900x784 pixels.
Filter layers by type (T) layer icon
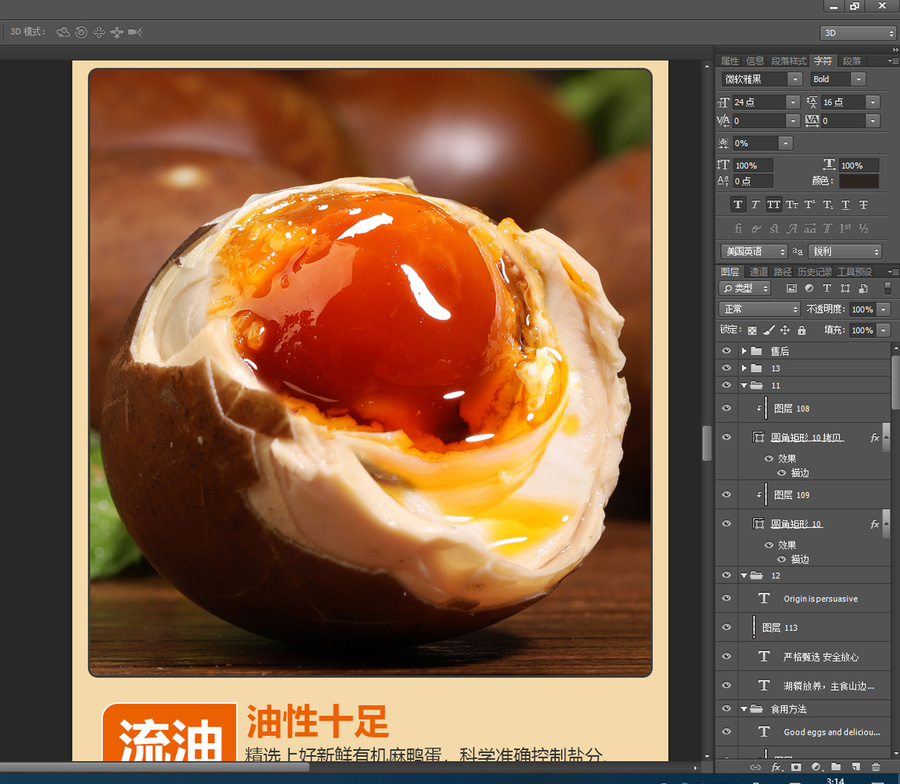[x=827, y=288]
